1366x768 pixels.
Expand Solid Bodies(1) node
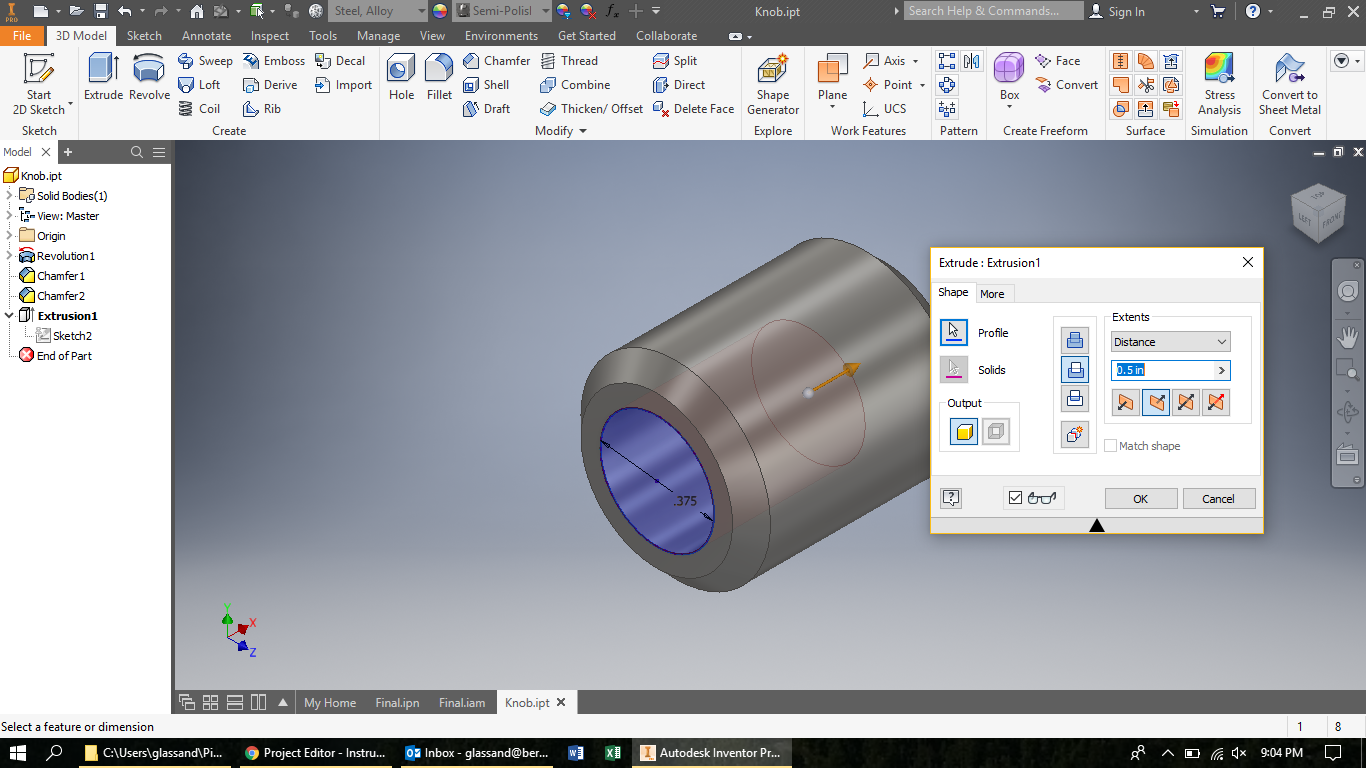[9, 196]
